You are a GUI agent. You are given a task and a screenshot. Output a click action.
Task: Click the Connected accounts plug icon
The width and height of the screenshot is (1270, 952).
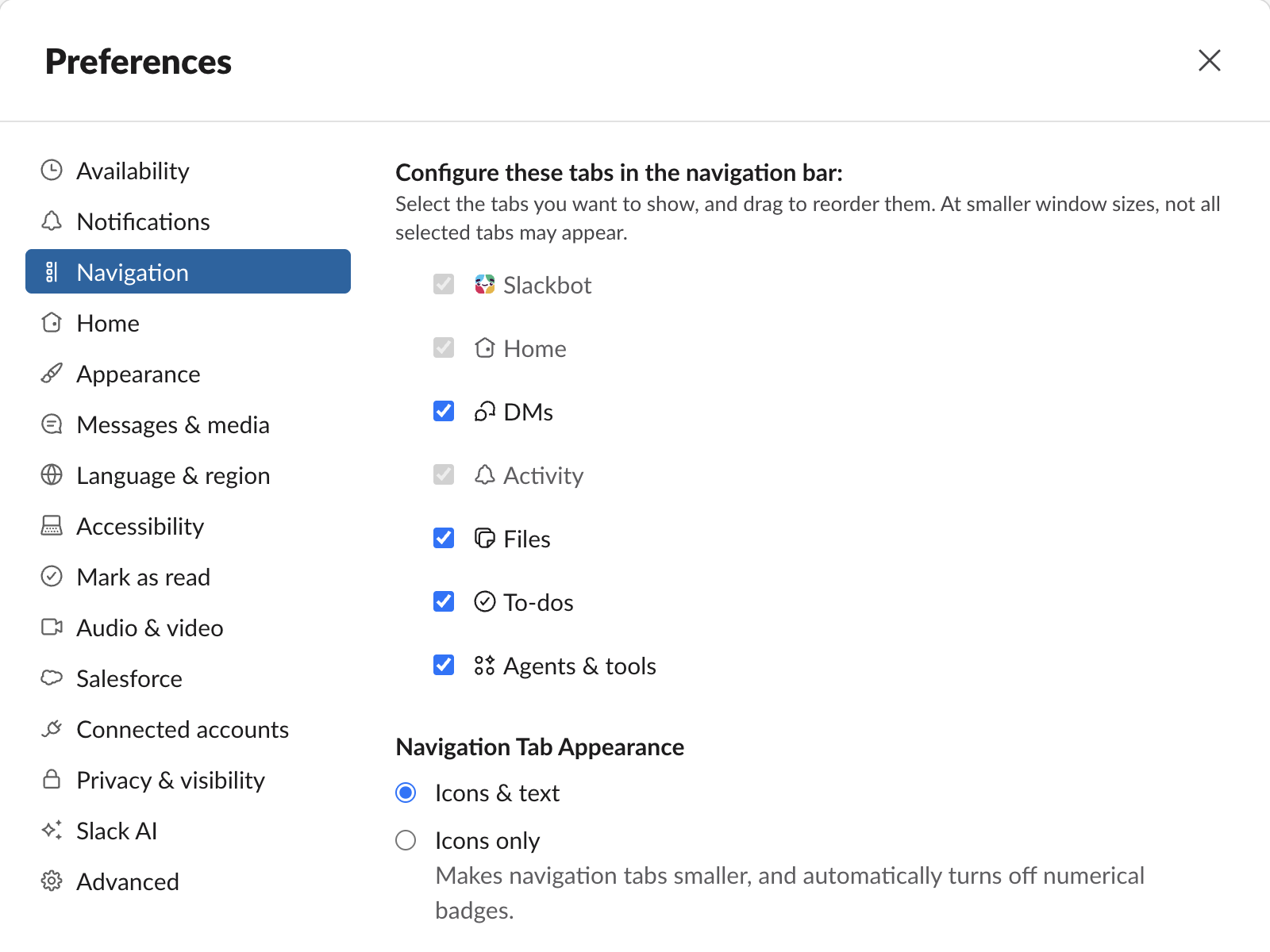coord(52,729)
